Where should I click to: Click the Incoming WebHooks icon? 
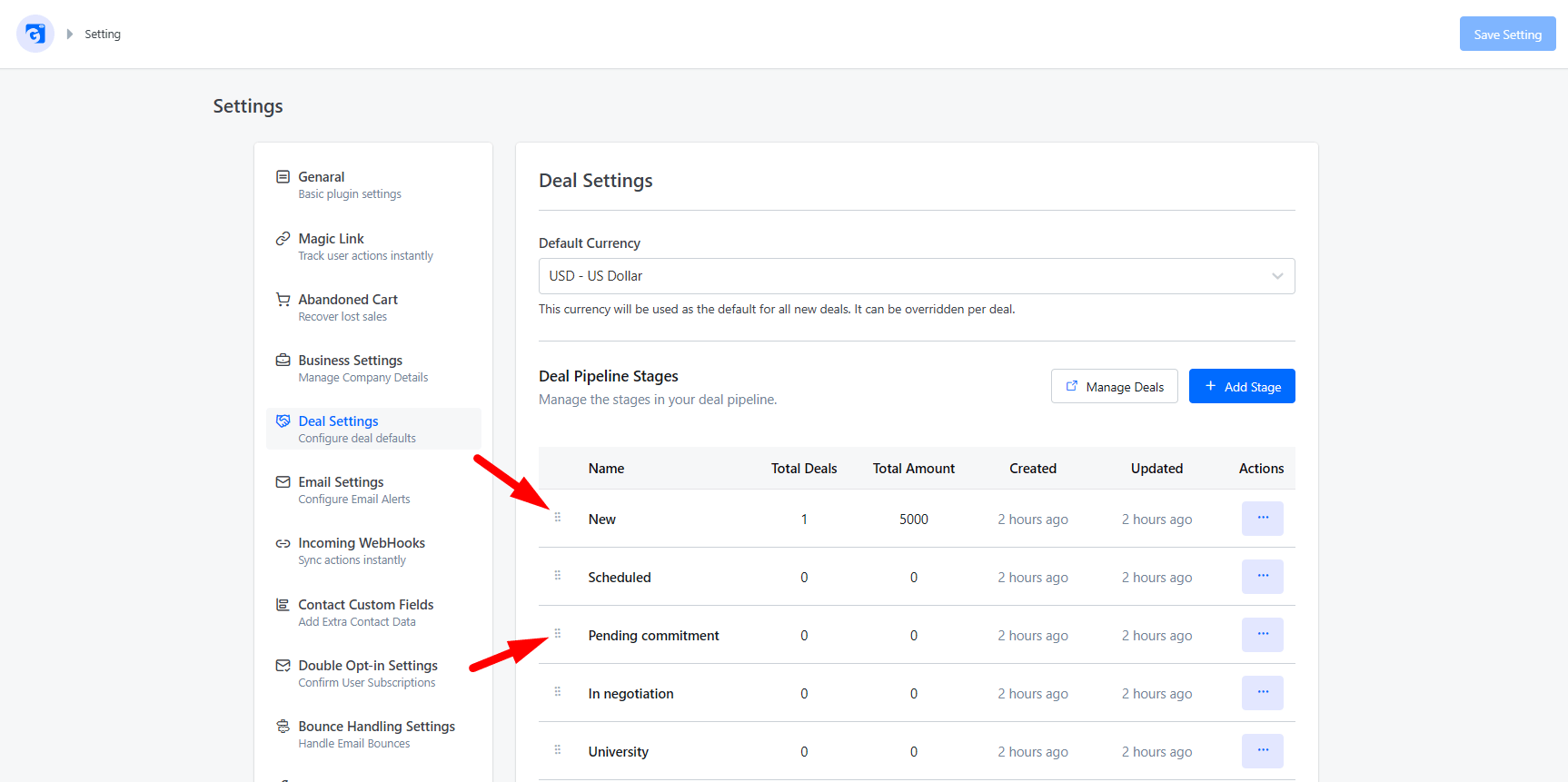[283, 543]
